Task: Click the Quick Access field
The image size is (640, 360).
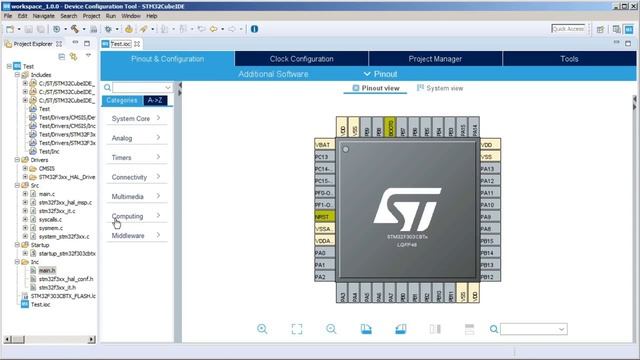Action: 568,29
